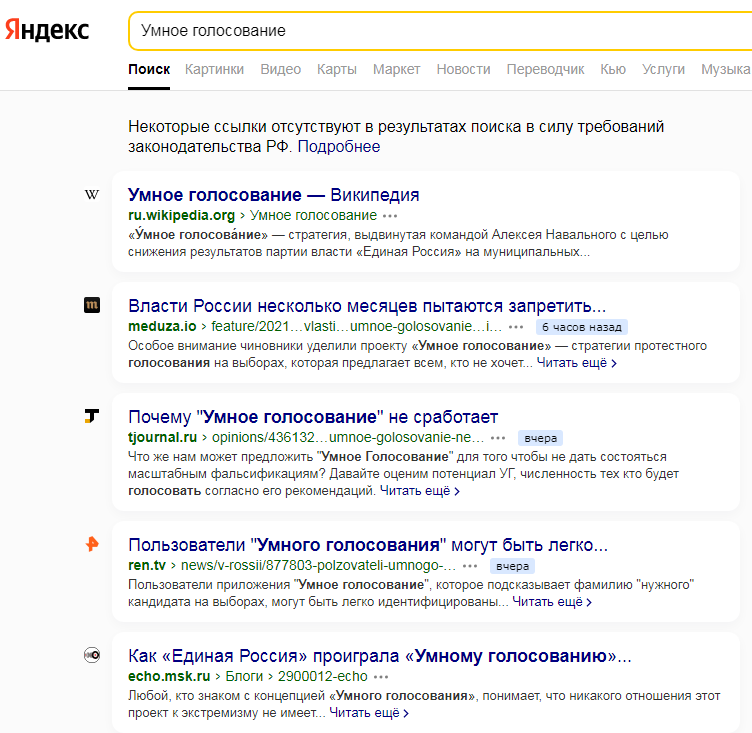Click the tjournal.ru domain link
This screenshot has height=733, width=752.
163,437
